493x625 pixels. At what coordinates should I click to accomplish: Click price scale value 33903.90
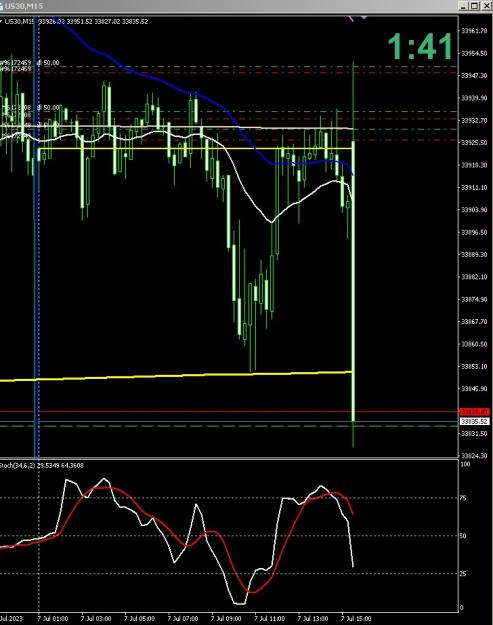(x=474, y=210)
